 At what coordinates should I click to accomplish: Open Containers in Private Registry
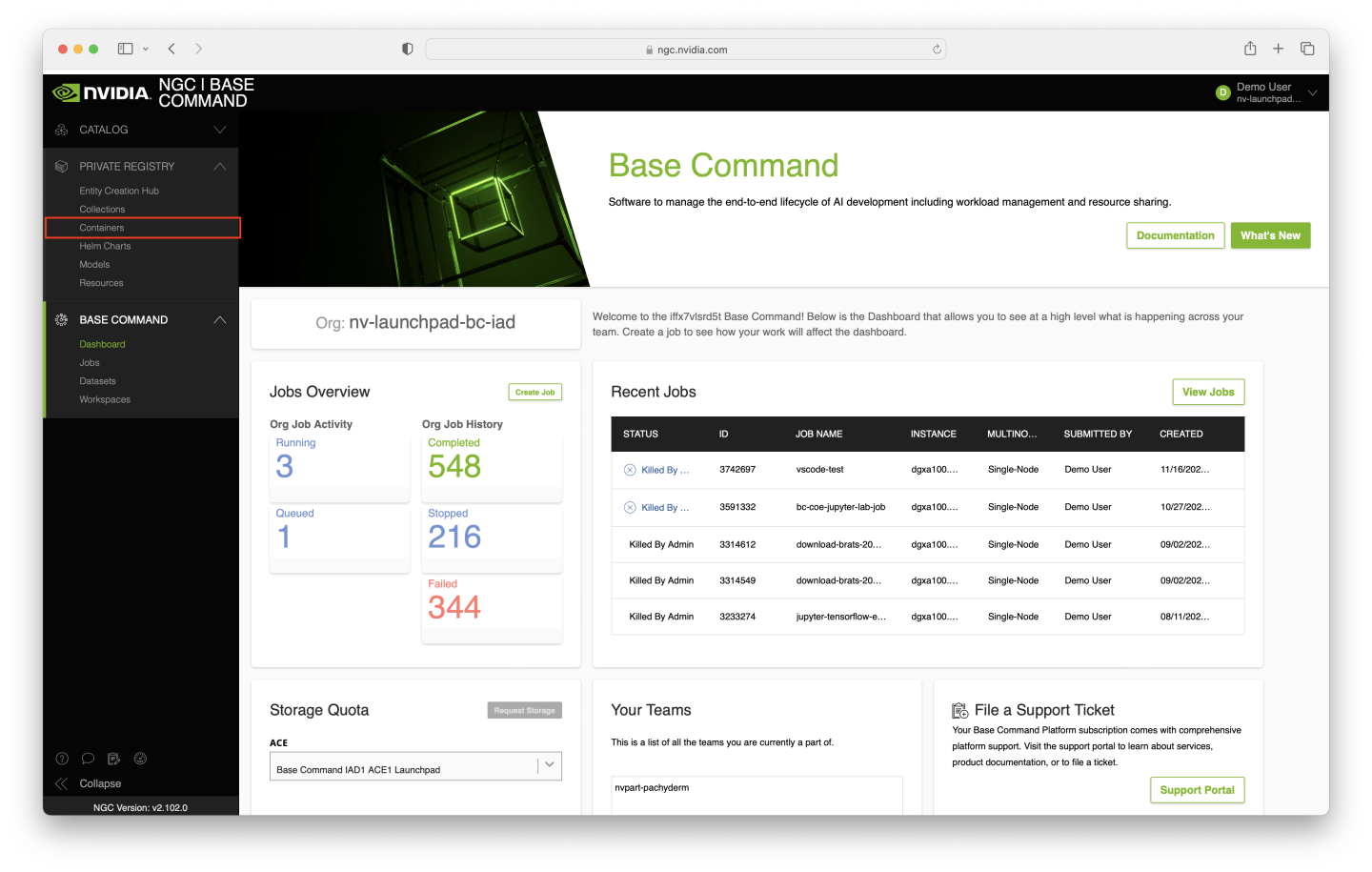102,228
